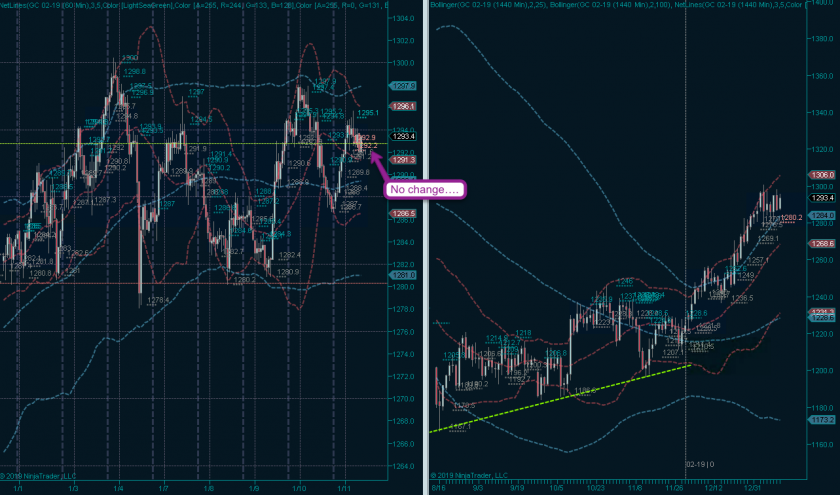
Task: Click the 12/12 date label on the time axis
Action: (x=713, y=489)
